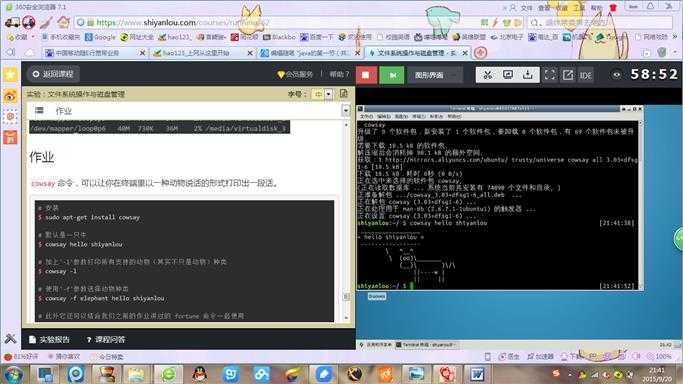
Task: Toggle fullscreen for the lab desktop
Action: click(x=550, y=75)
